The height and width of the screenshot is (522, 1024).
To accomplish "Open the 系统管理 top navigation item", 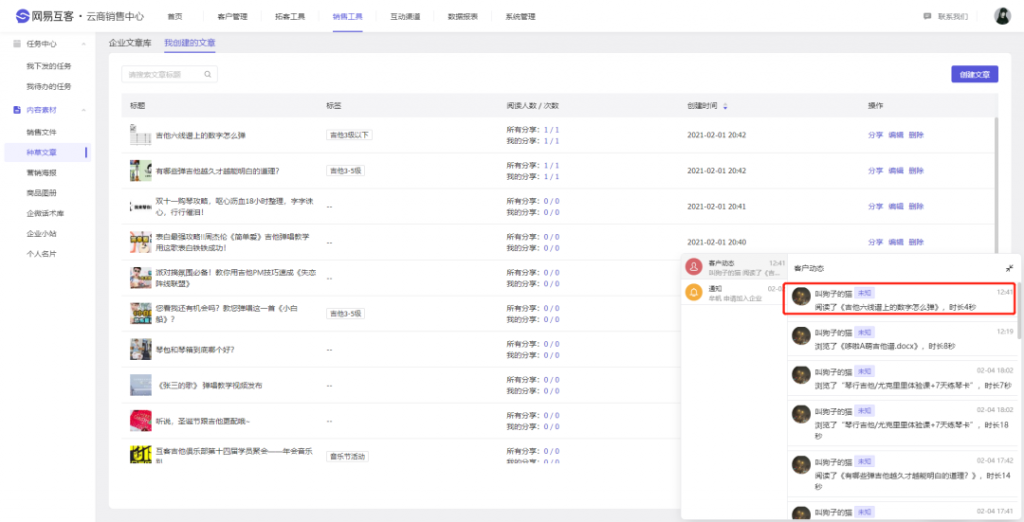I will 520,16.
